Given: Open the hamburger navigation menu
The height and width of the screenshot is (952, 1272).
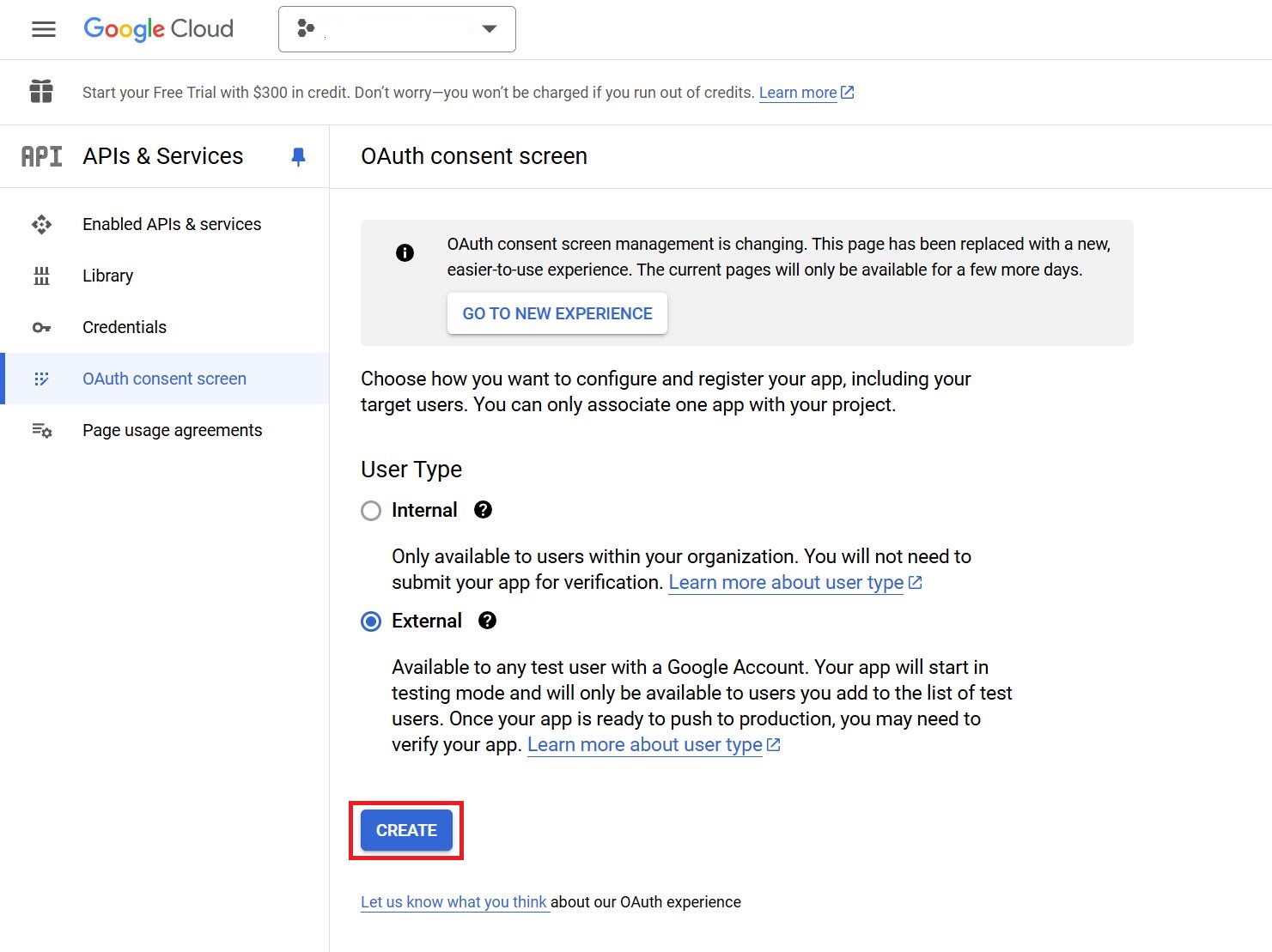Looking at the screenshot, I should [43, 29].
